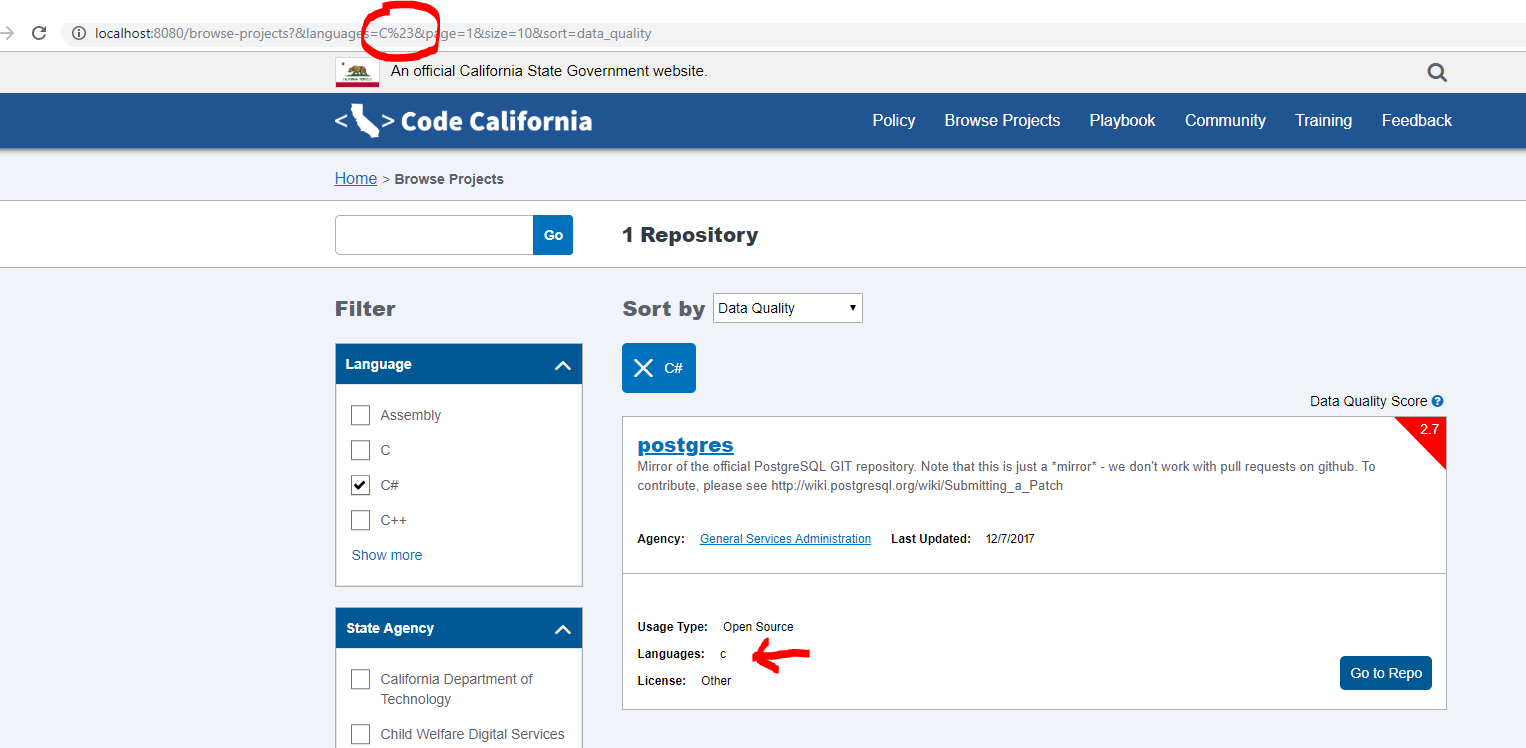Open the Playbook menu item

tap(1122, 120)
